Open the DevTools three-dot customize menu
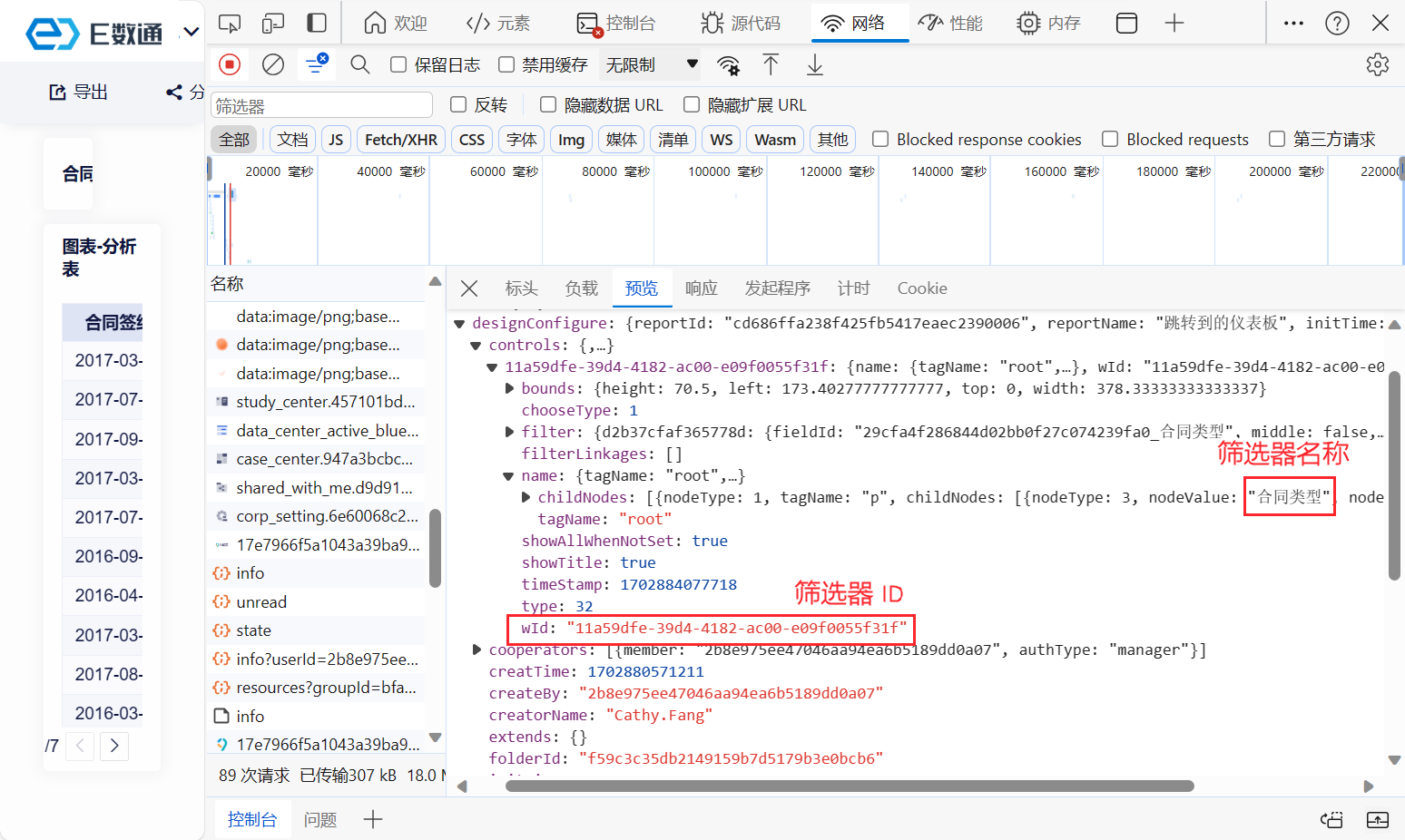Image resolution: width=1405 pixels, height=840 pixels. (1294, 23)
